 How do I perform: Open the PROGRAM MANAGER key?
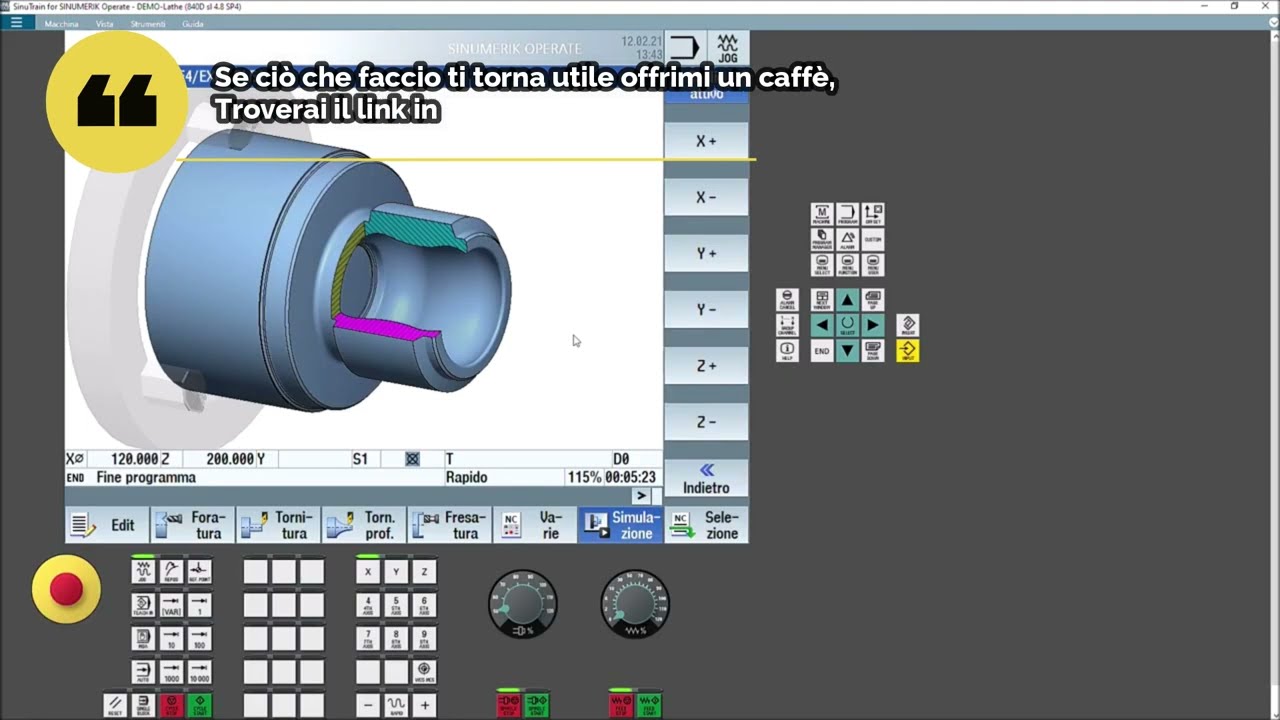(822, 239)
